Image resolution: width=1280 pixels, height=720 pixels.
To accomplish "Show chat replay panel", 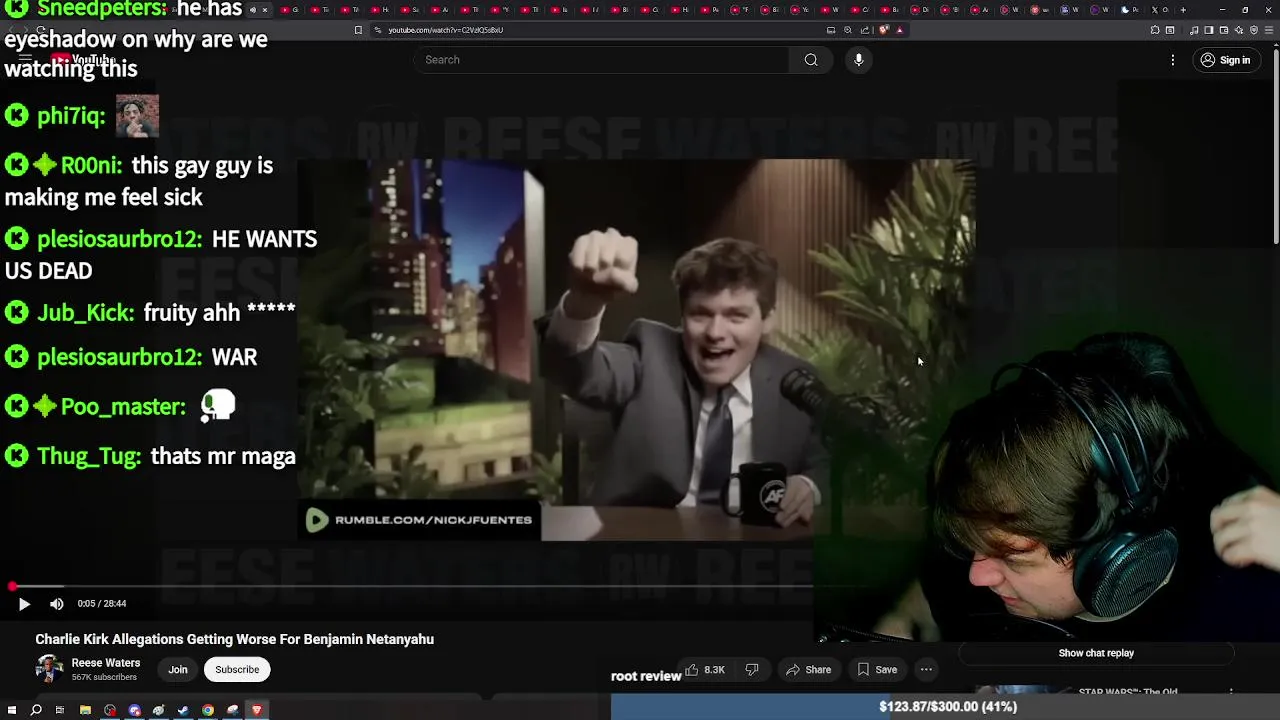I will pos(1096,653).
